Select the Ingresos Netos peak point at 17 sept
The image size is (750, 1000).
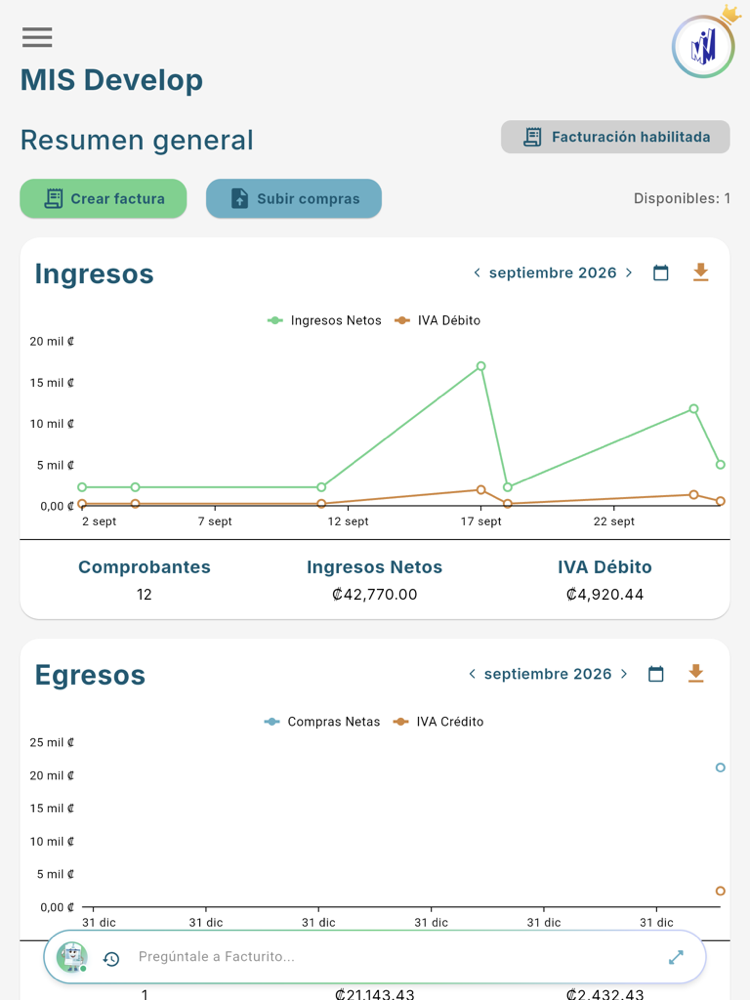point(481,366)
